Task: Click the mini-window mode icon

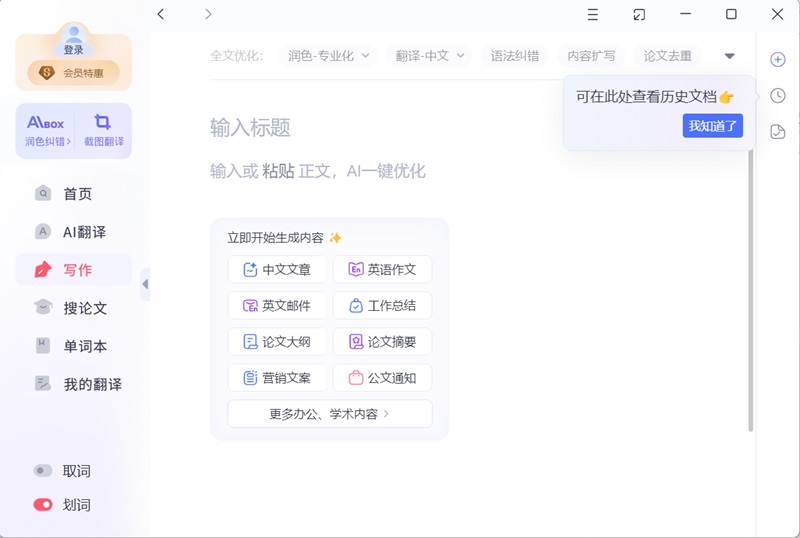Action: pyautogui.click(x=639, y=14)
